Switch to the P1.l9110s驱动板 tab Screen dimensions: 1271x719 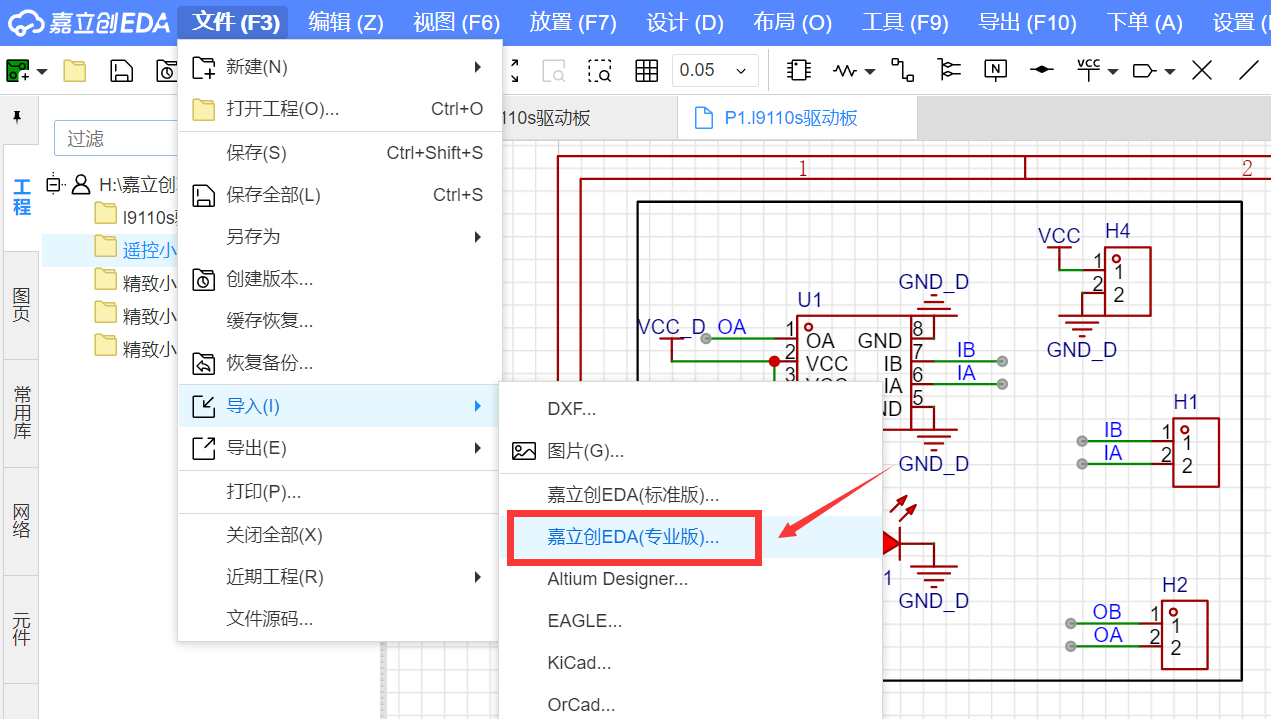797,118
